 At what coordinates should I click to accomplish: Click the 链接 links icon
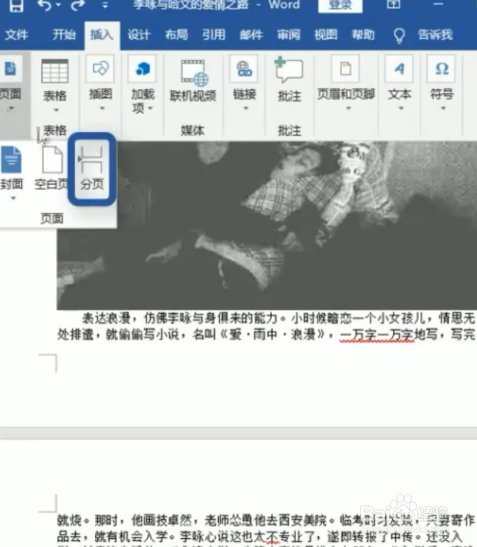click(244, 69)
